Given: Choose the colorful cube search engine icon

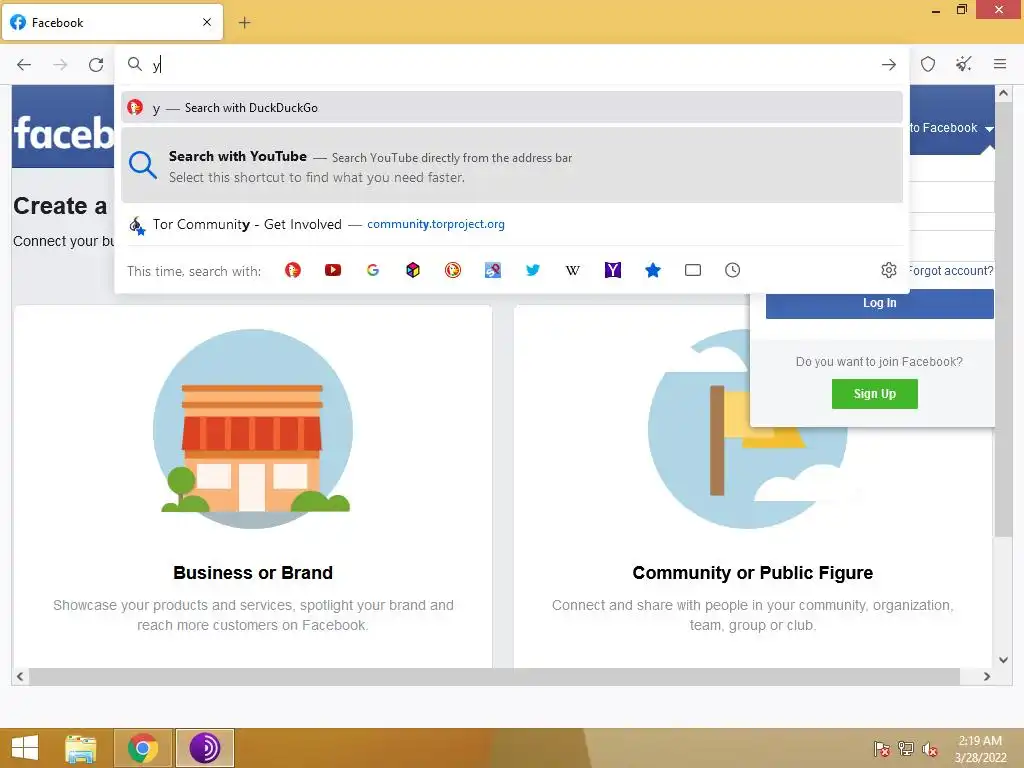Looking at the screenshot, I should tap(413, 270).
